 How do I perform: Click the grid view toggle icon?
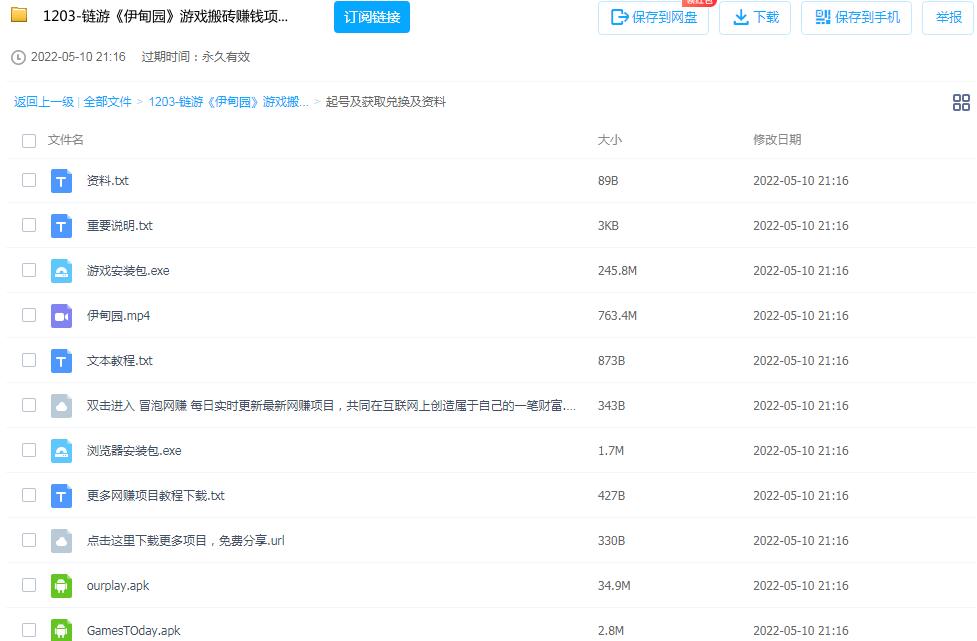tap(961, 102)
